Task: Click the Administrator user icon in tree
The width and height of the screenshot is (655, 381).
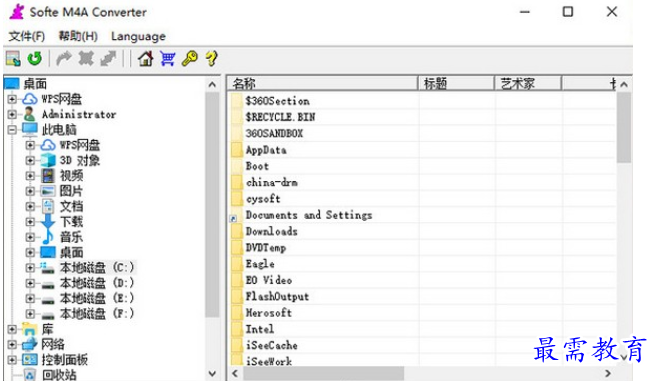Action: click(x=29, y=114)
